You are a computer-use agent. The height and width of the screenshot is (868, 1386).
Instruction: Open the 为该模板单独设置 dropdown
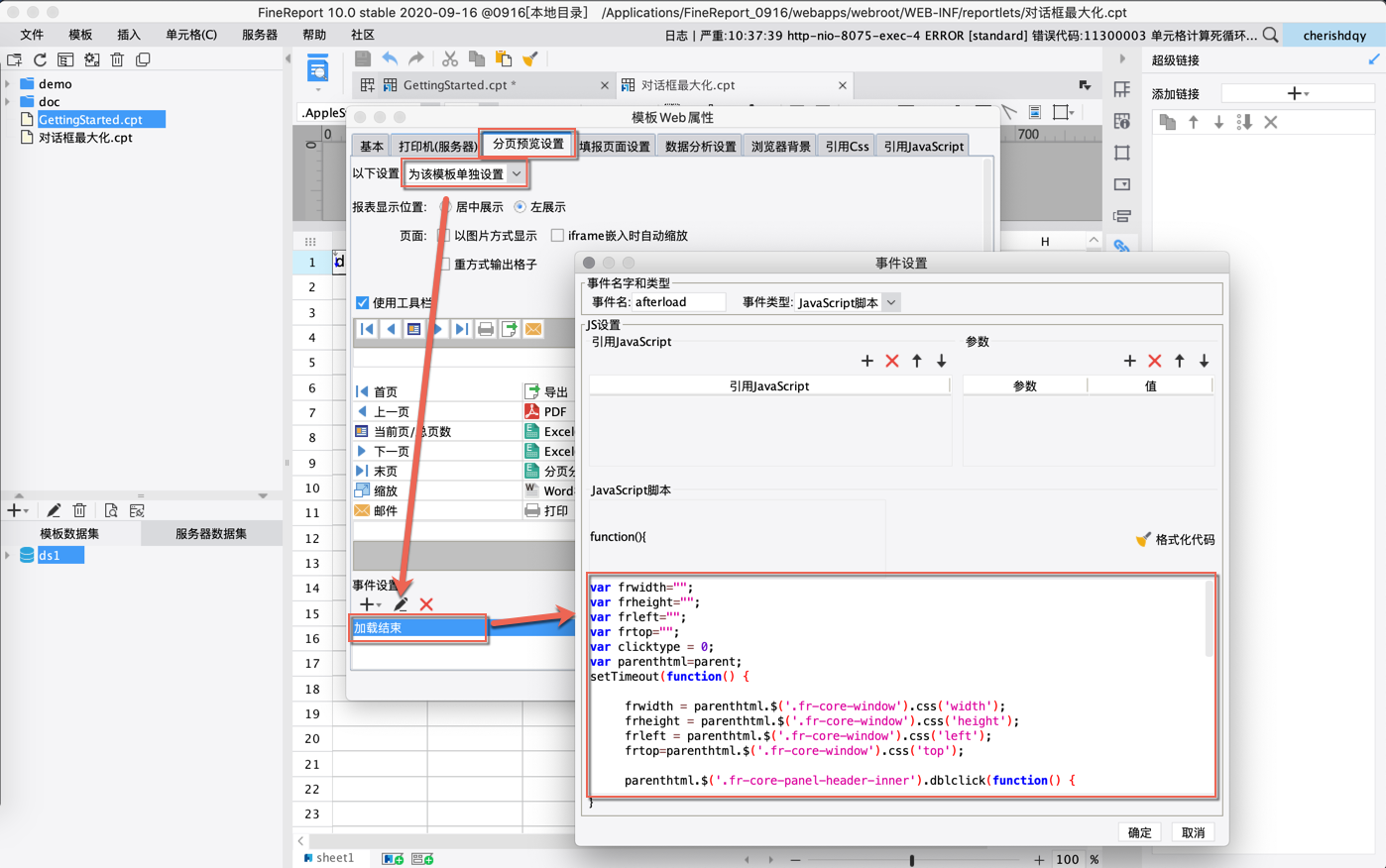[464, 174]
